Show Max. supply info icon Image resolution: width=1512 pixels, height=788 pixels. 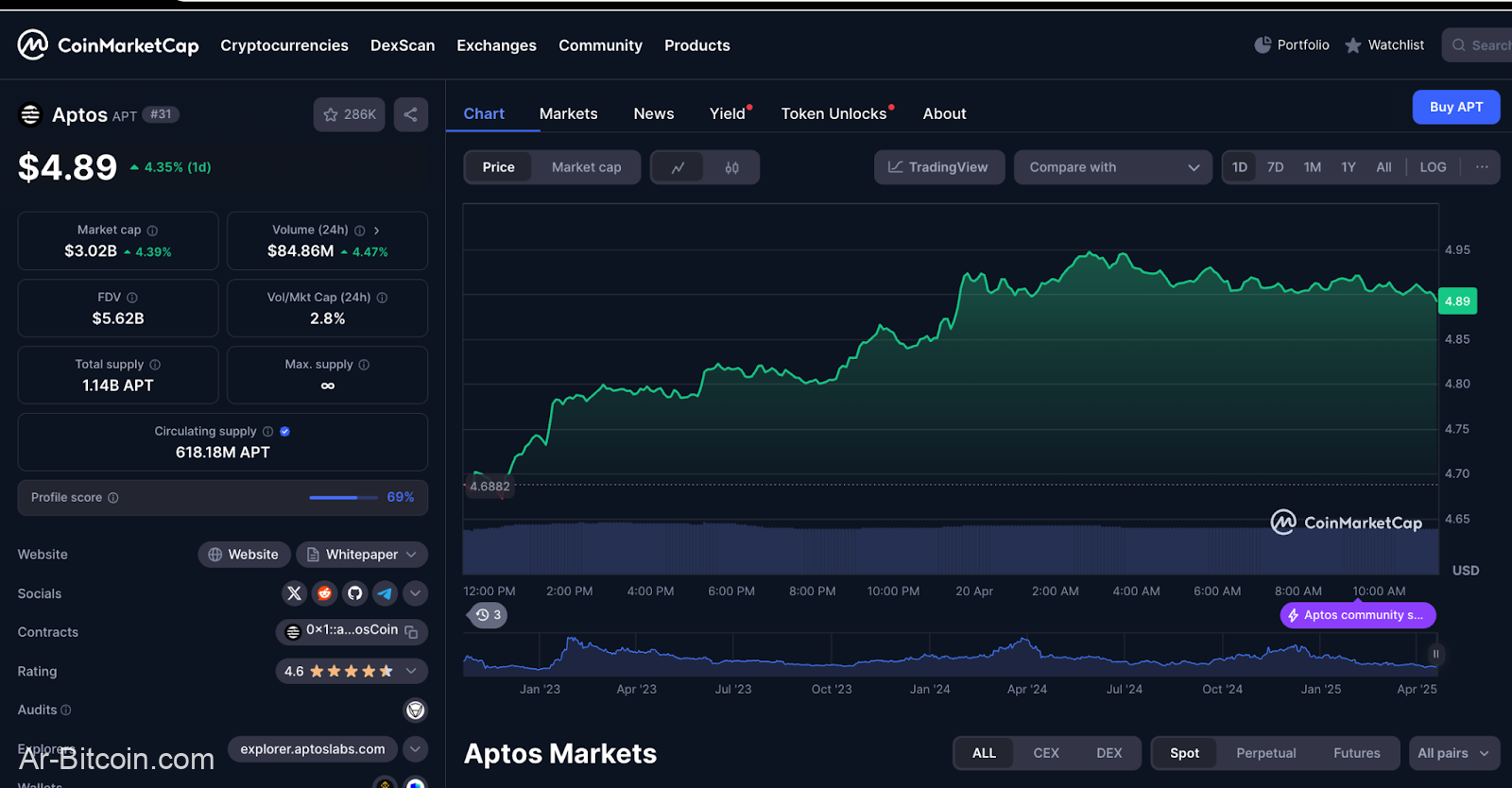(x=364, y=365)
